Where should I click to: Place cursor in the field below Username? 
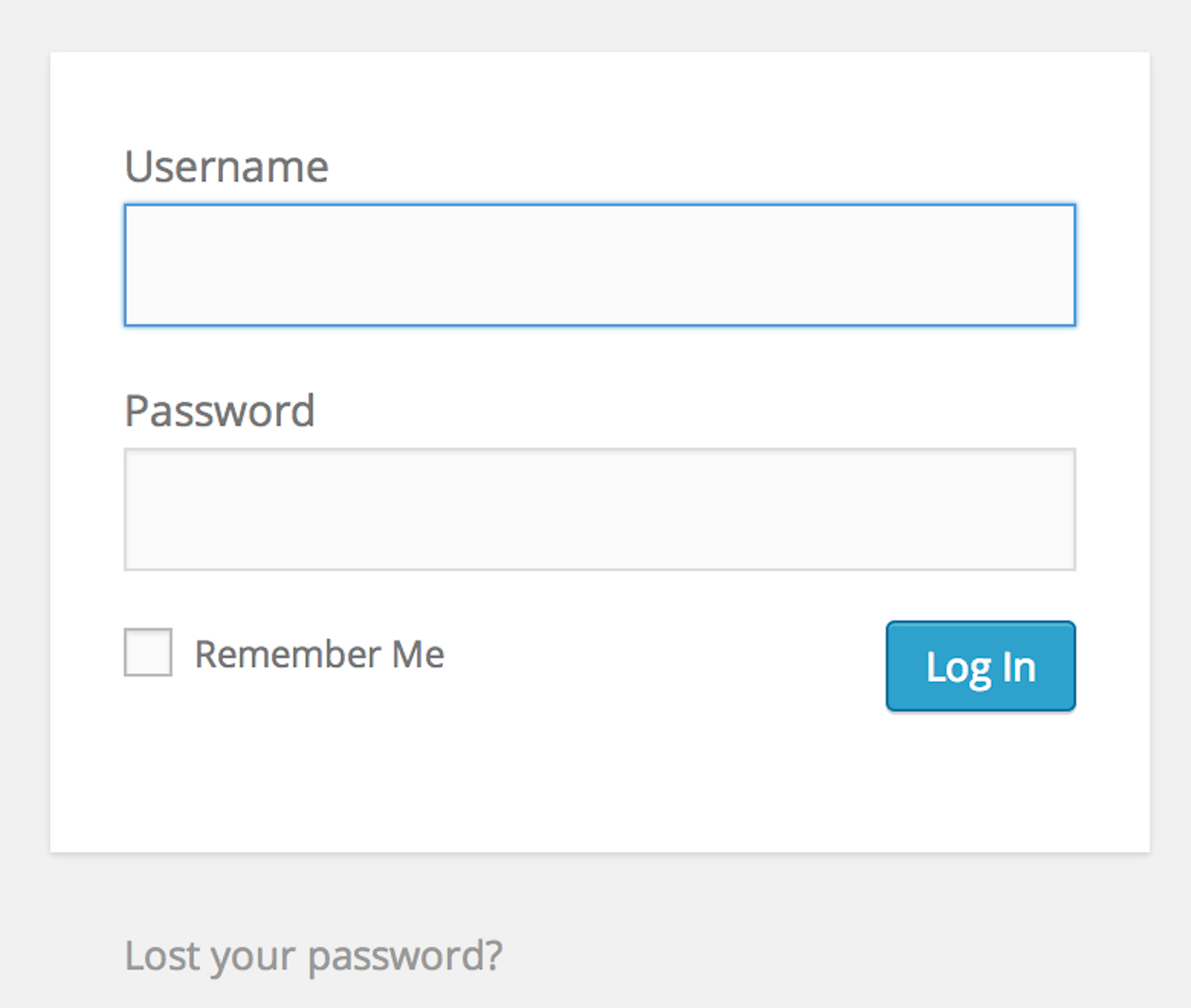(x=599, y=265)
